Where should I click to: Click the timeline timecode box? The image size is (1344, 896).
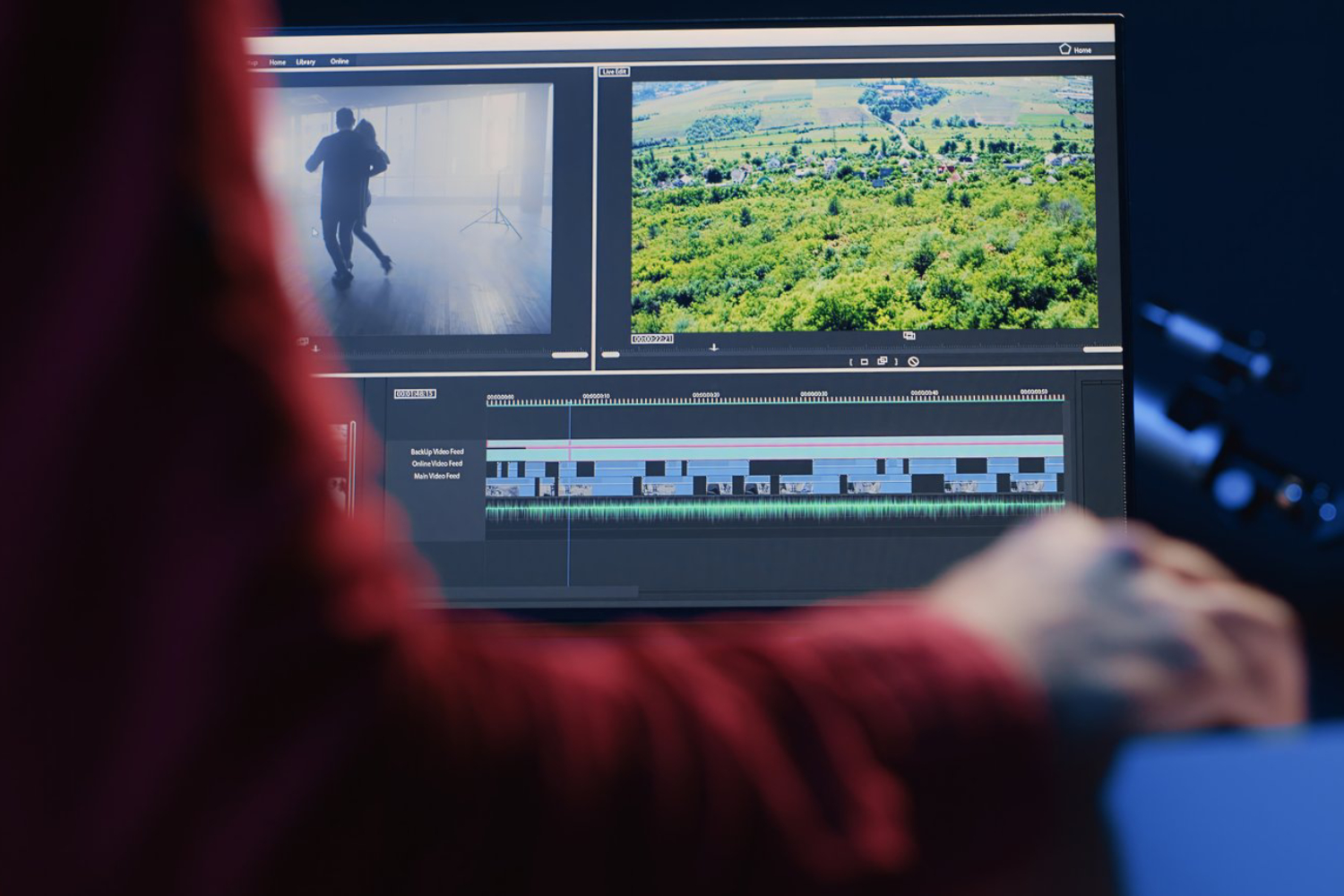coord(415,393)
